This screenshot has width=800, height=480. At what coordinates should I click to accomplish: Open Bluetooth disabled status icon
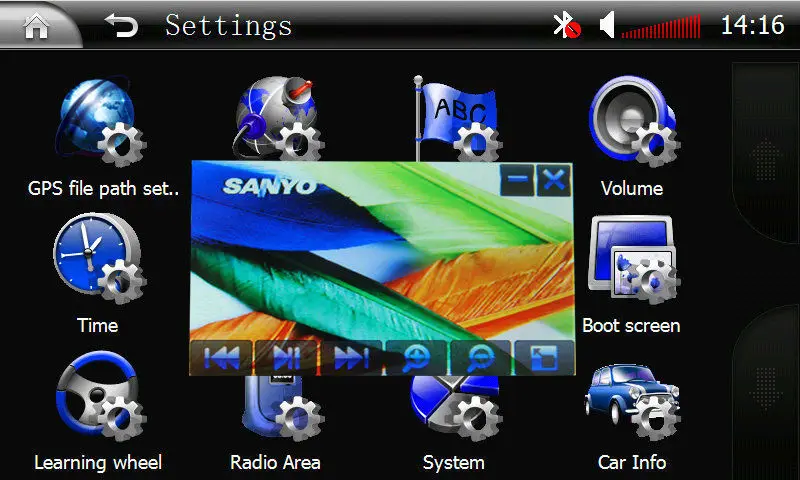(567, 26)
